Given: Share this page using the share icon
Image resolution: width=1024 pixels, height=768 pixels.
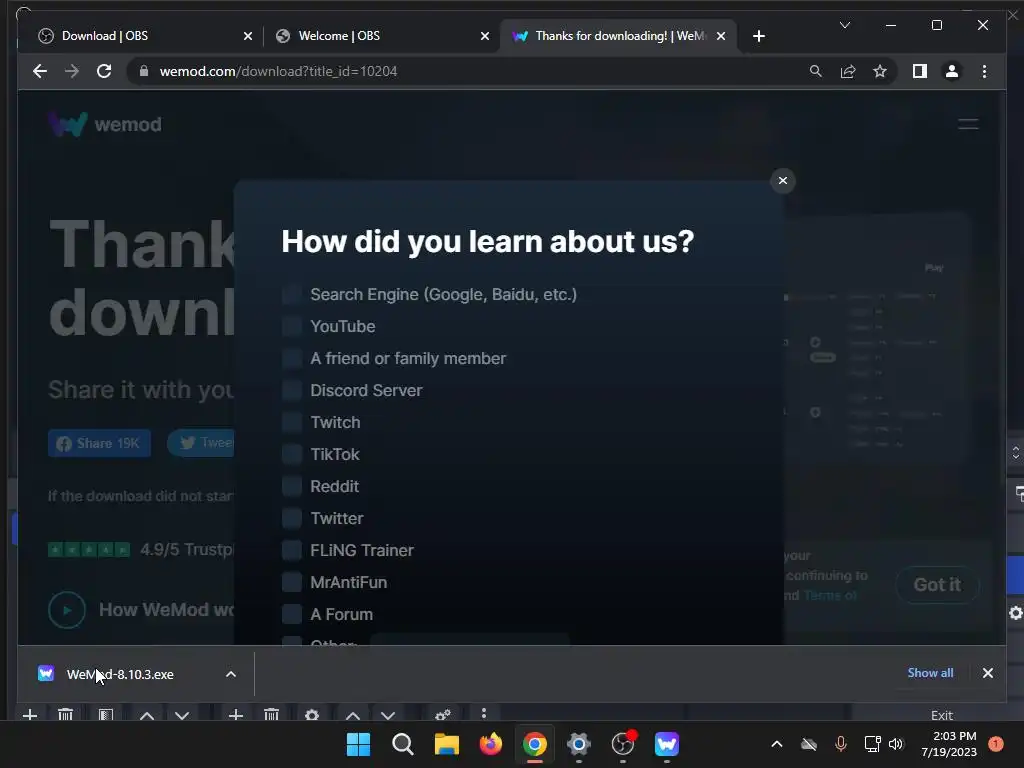Looking at the screenshot, I should 848,71.
